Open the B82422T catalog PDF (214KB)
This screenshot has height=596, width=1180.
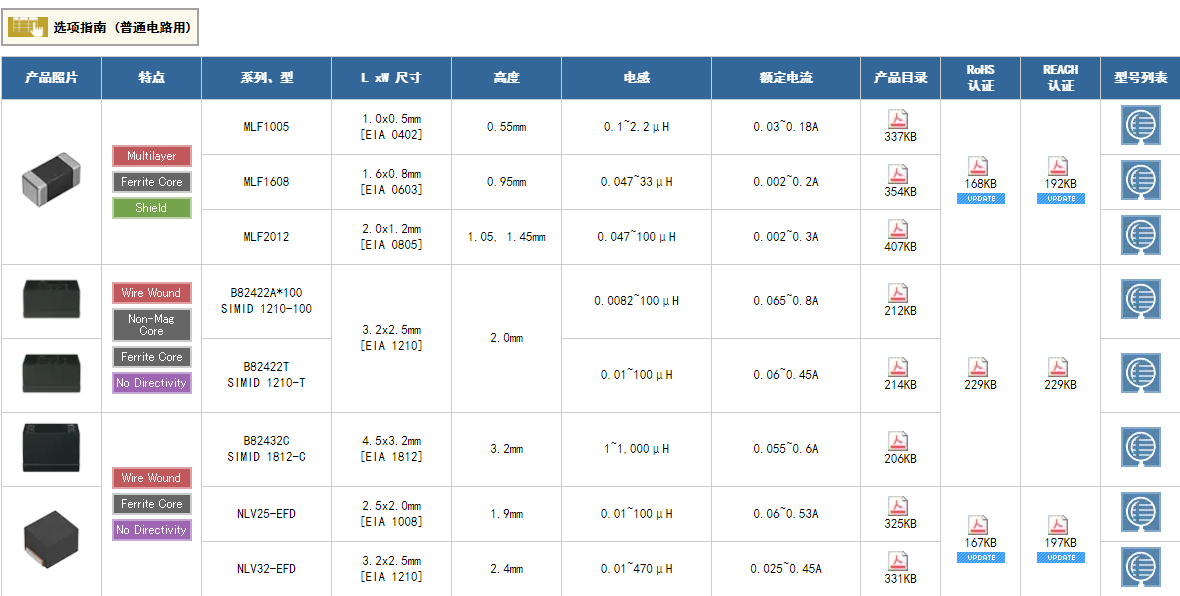coord(899,368)
